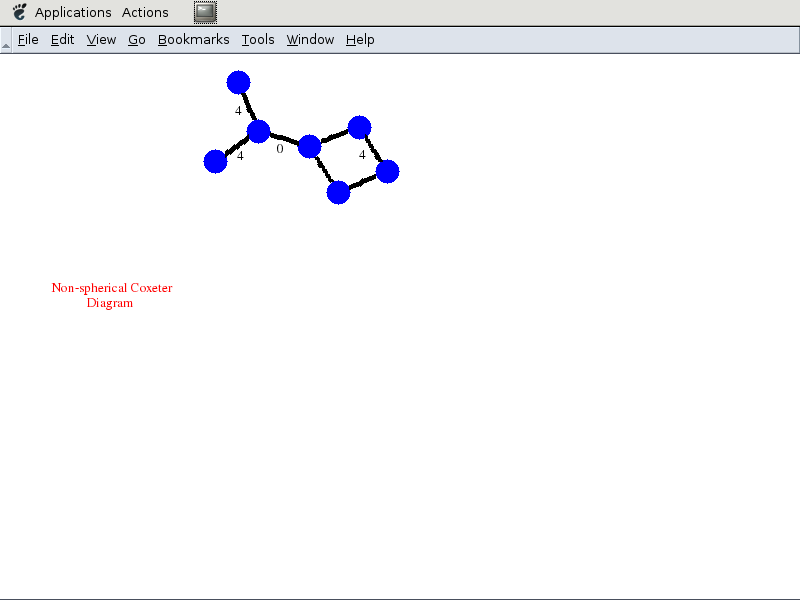Expand the Window menu

click(x=310, y=40)
